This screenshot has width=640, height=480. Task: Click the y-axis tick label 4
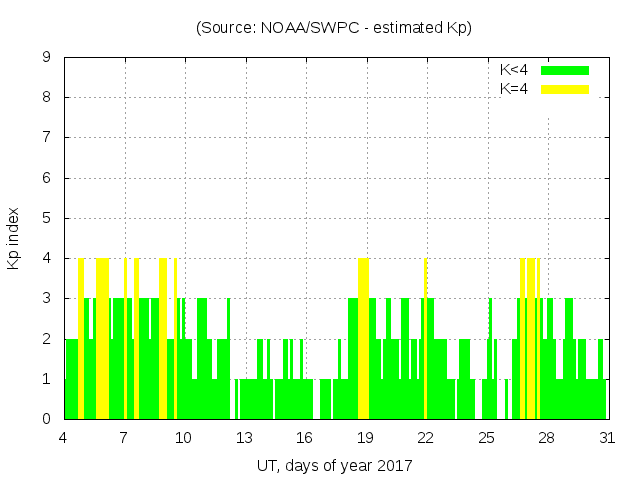click(46, 259)
